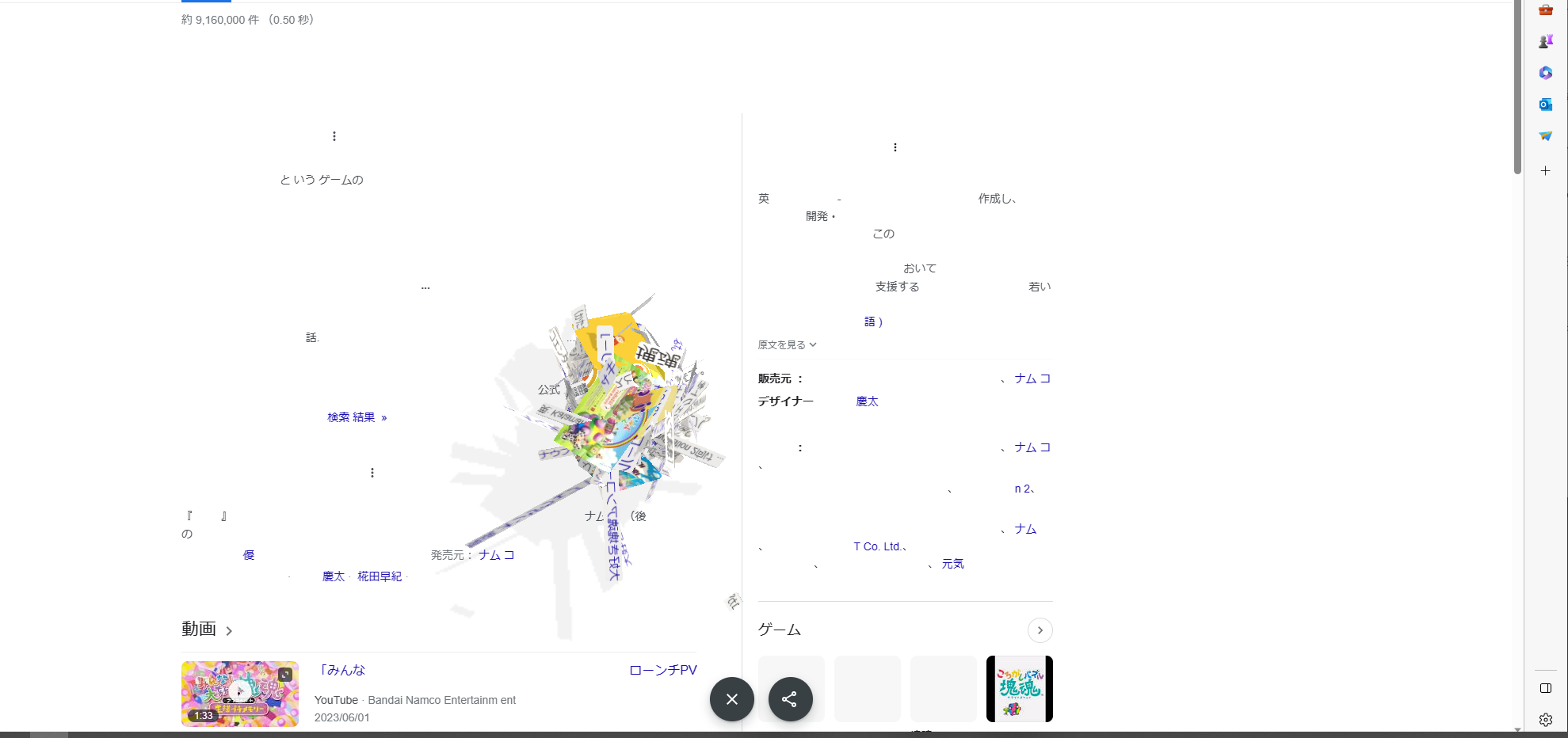Image resolution: width=1568 pixels, height=738 pixels.
Task: Open the 'ころがしパズル 塊魂' game thumbnail
Action: (x=1020, y=689)
